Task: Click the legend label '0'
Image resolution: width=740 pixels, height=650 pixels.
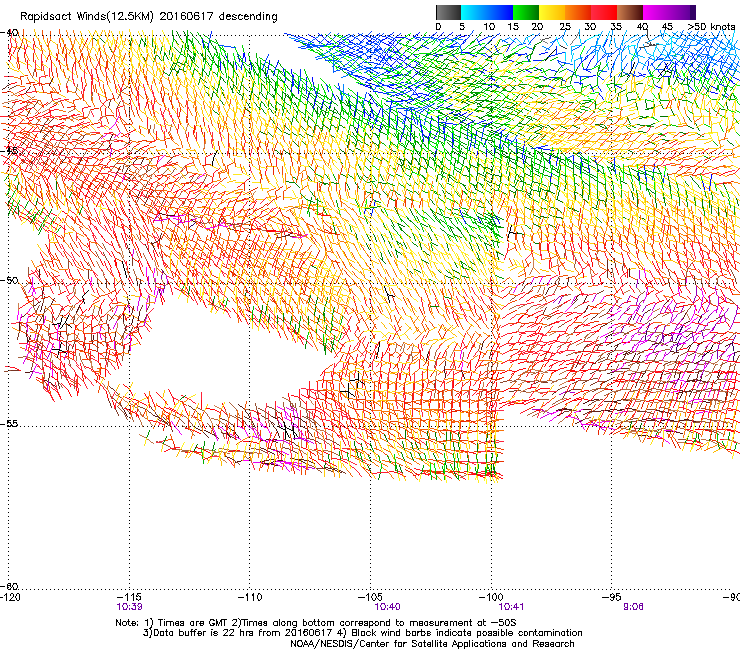Action: (x=438, y=27)
